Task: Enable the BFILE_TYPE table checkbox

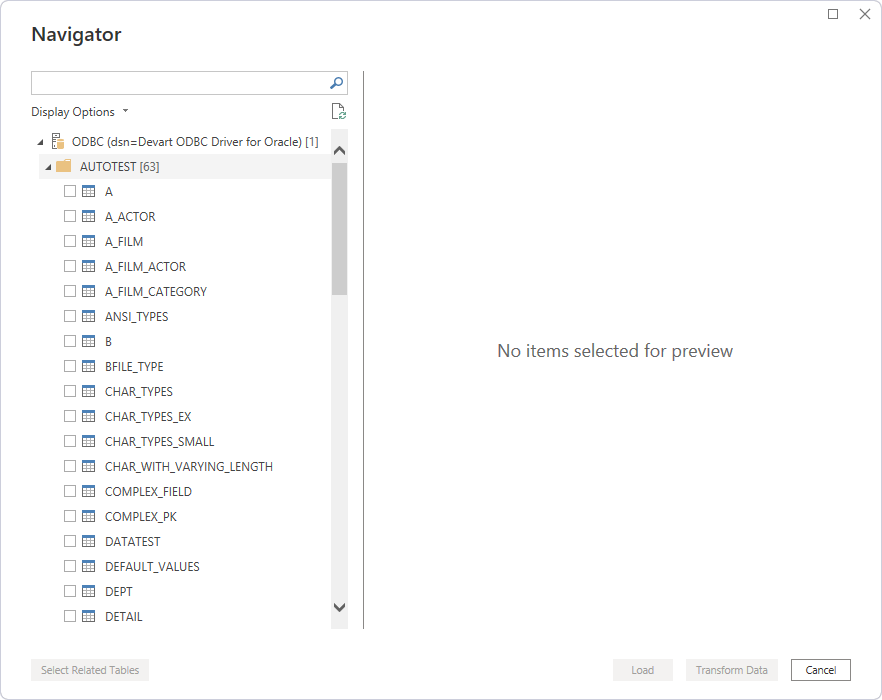Action: tap(70, 367)
